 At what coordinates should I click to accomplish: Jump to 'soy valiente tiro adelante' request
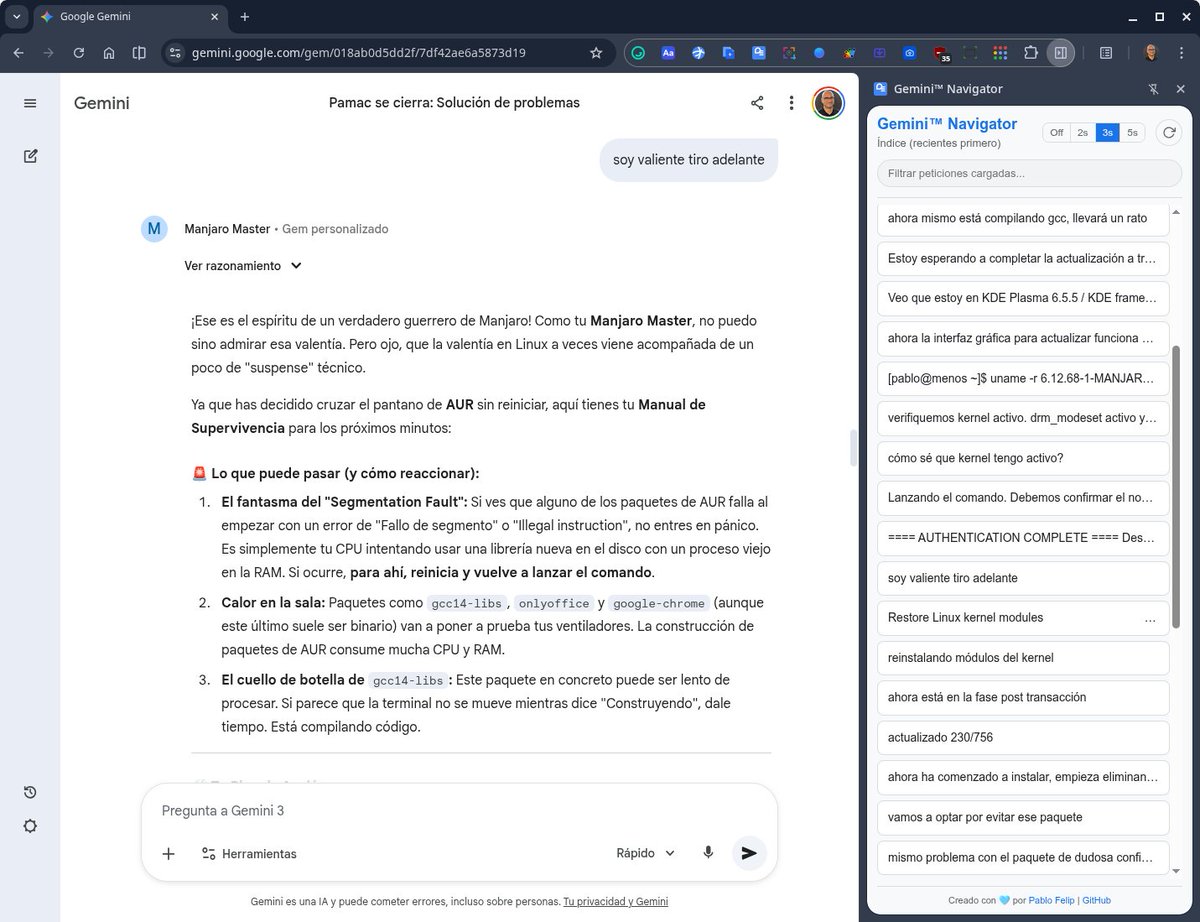click(1023, 578)
